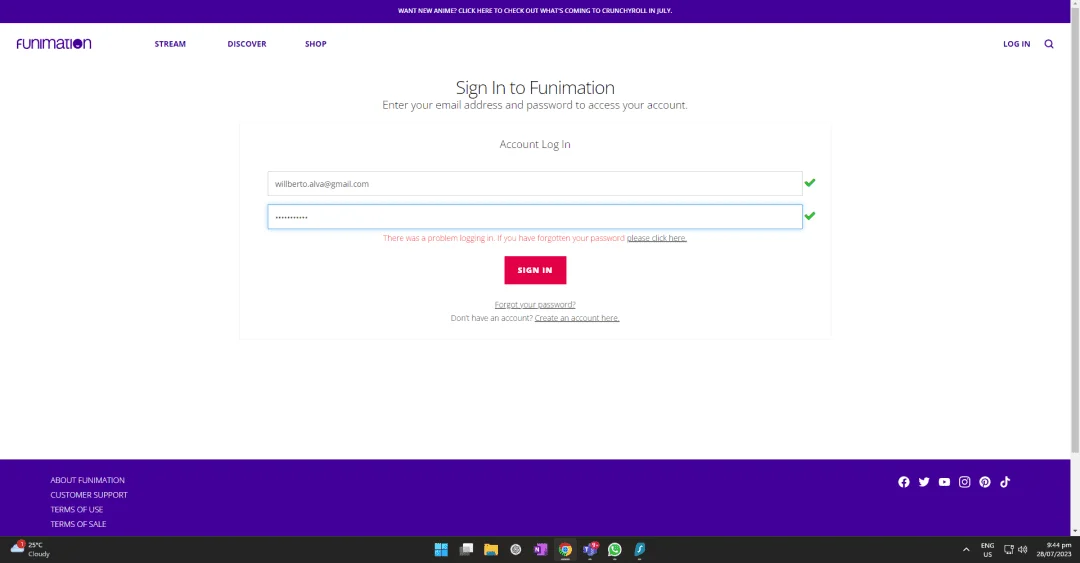Open the Windows Start menu
The image size is (1080, 563).
pos(441,549)
